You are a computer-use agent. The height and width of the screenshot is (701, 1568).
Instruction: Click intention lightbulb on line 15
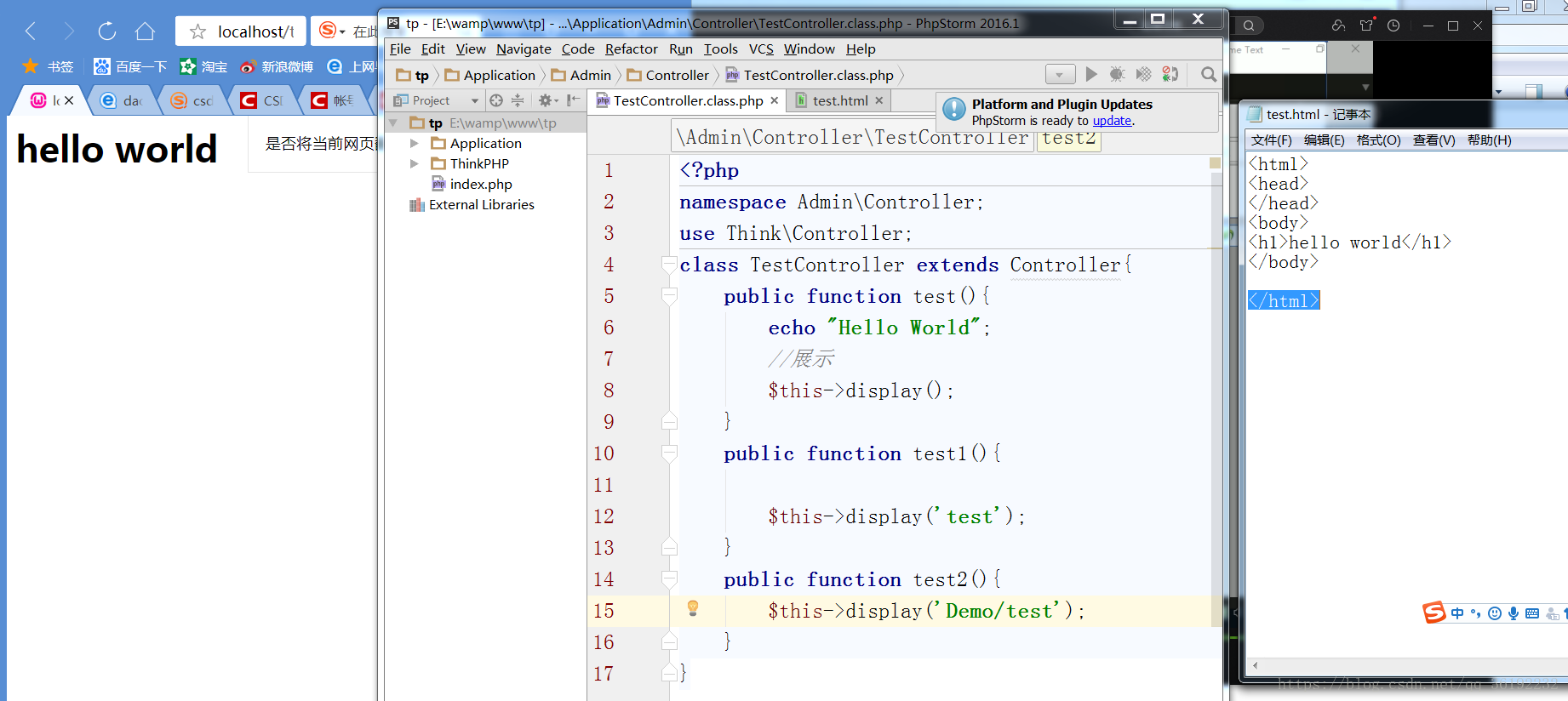click(x=693, y=608)
